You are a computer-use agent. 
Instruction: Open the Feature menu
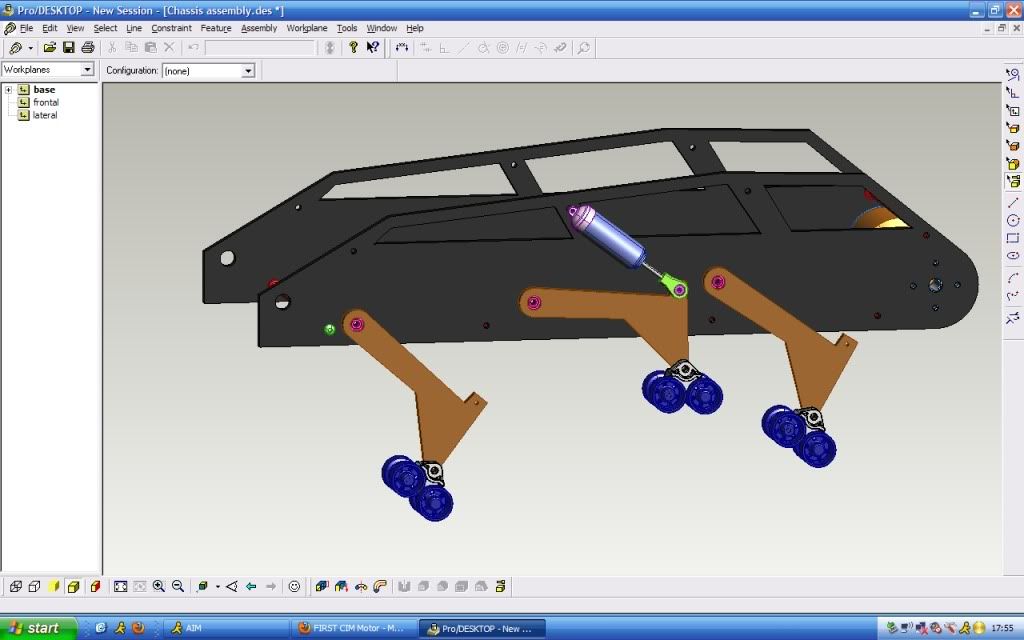[x=215, y=28]
